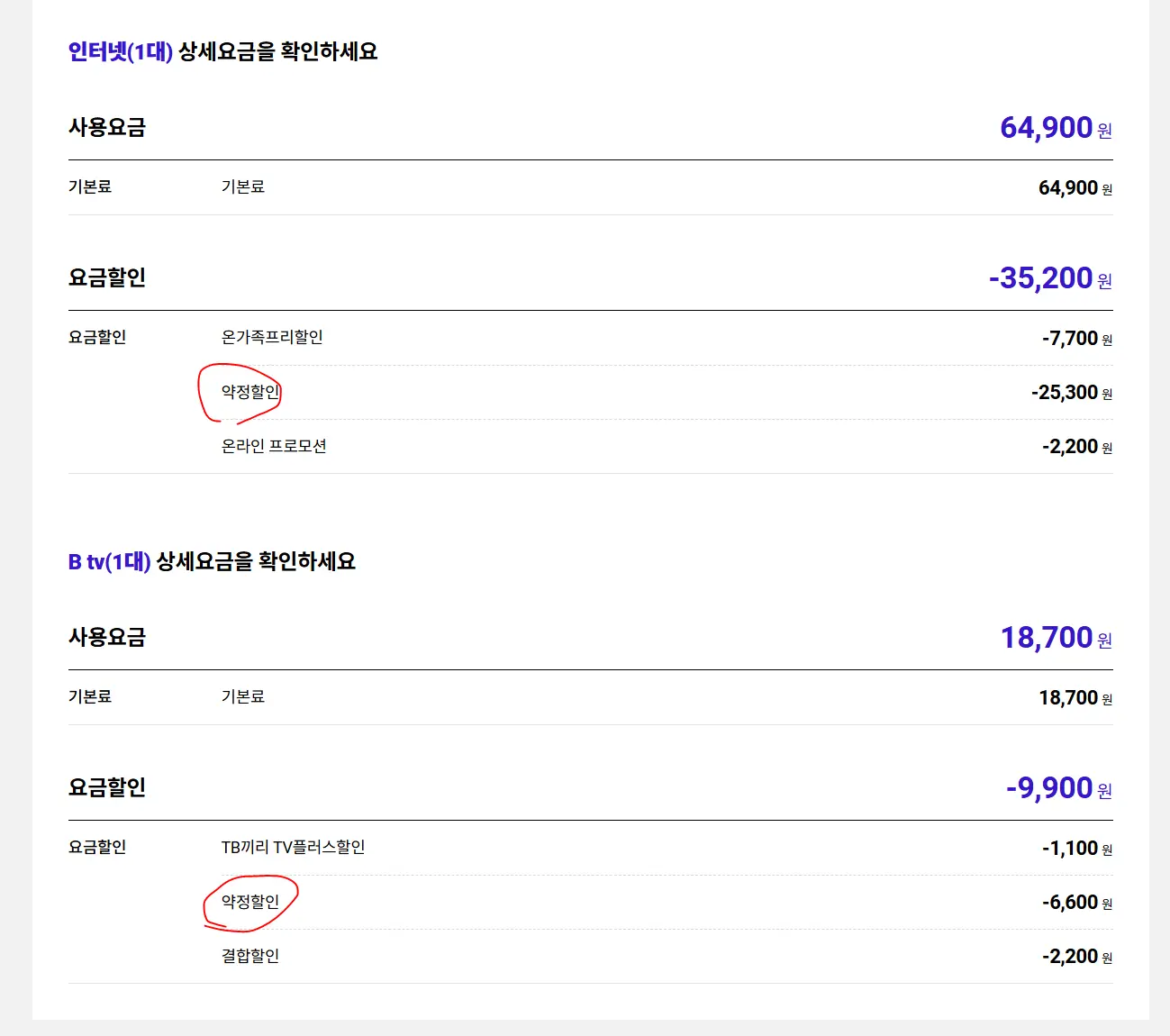
Task: Click the 결합할인 discount label
Action: (250, 956)
